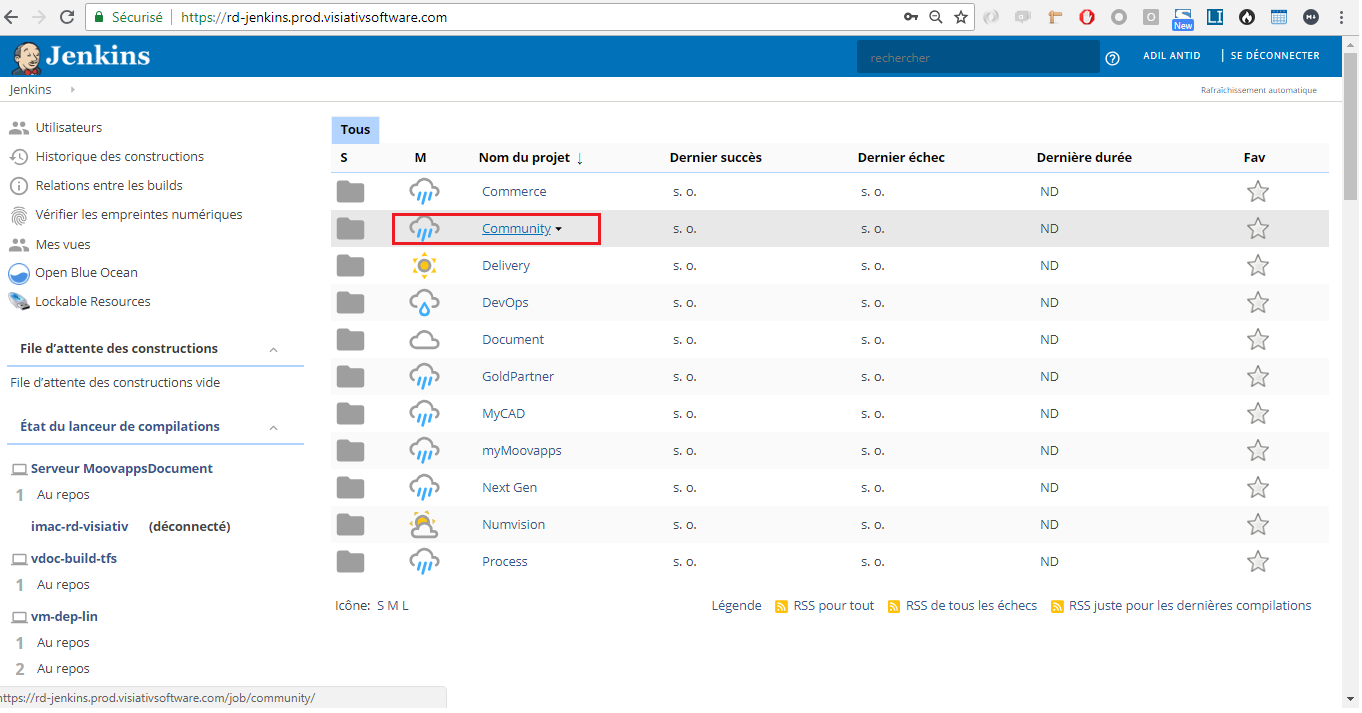The image size is (1362, 713).
Task: Favorite the Community project star
Action: pos(1258,229)
